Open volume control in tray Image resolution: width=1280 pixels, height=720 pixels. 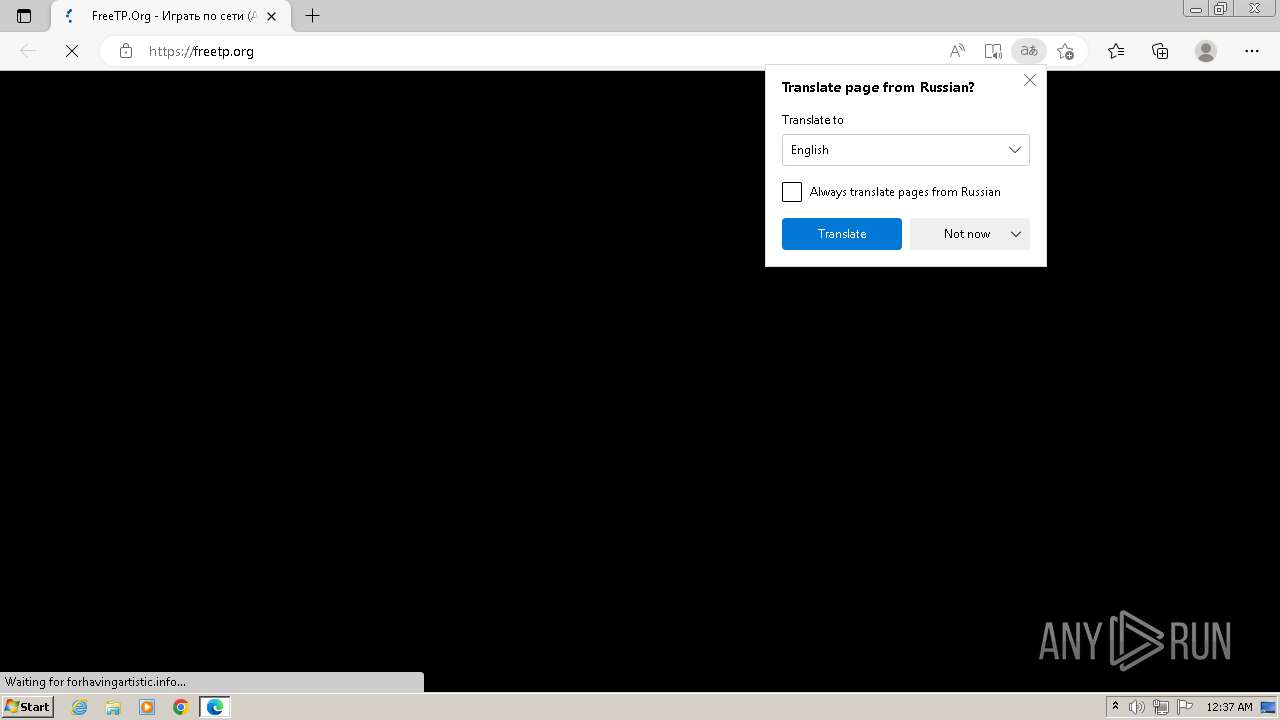pyautogui.click(x=1137, y=707)
